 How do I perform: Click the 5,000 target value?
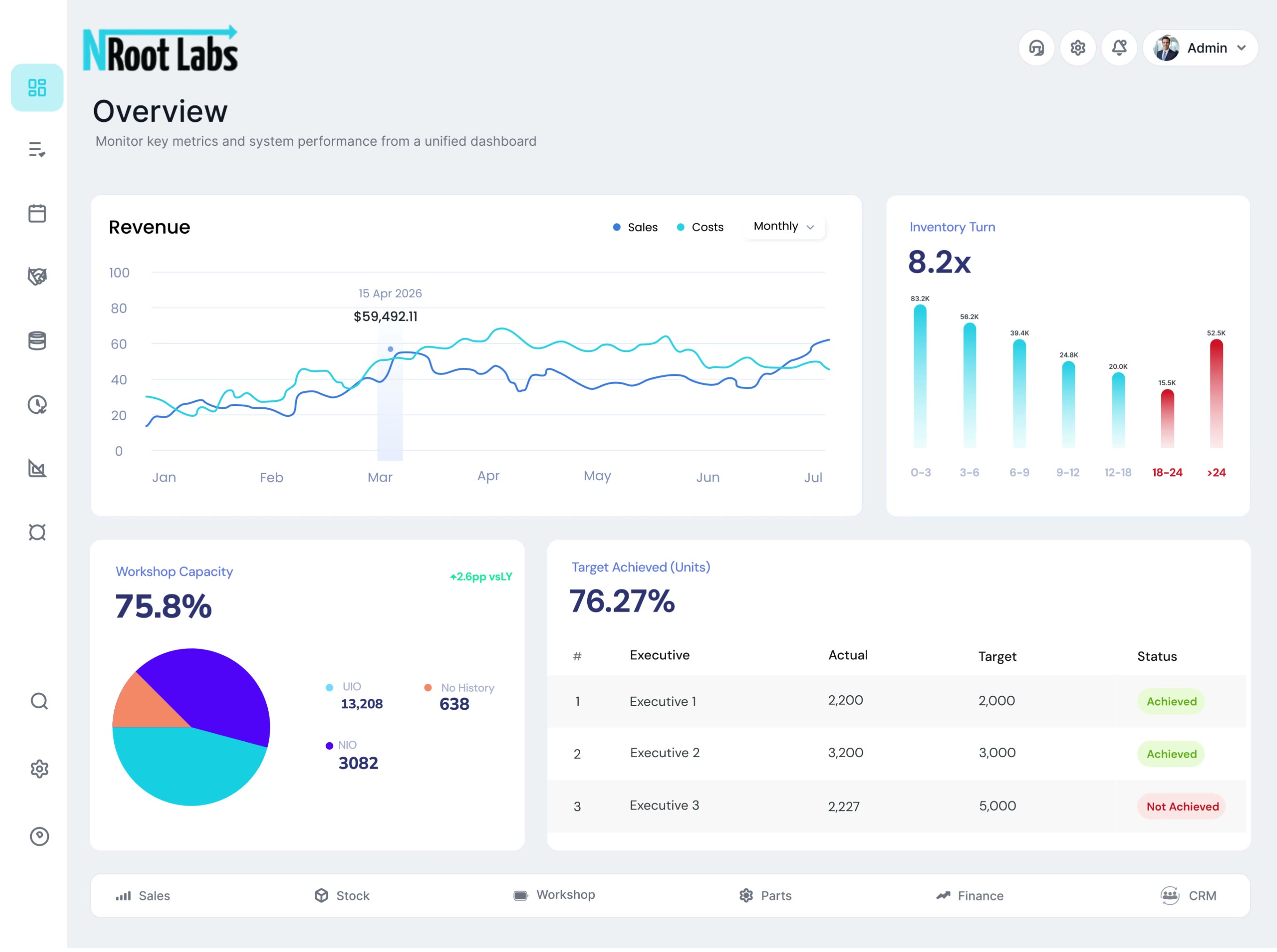[x=997, y=806]
